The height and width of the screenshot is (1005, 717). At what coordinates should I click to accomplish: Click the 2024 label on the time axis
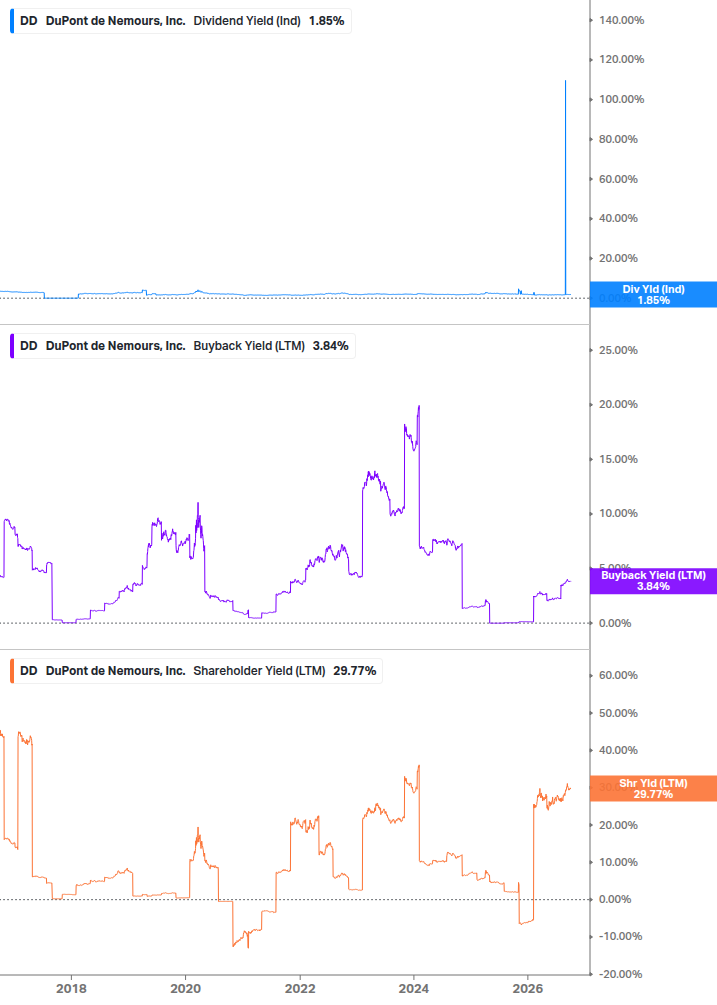coord(414,988)
